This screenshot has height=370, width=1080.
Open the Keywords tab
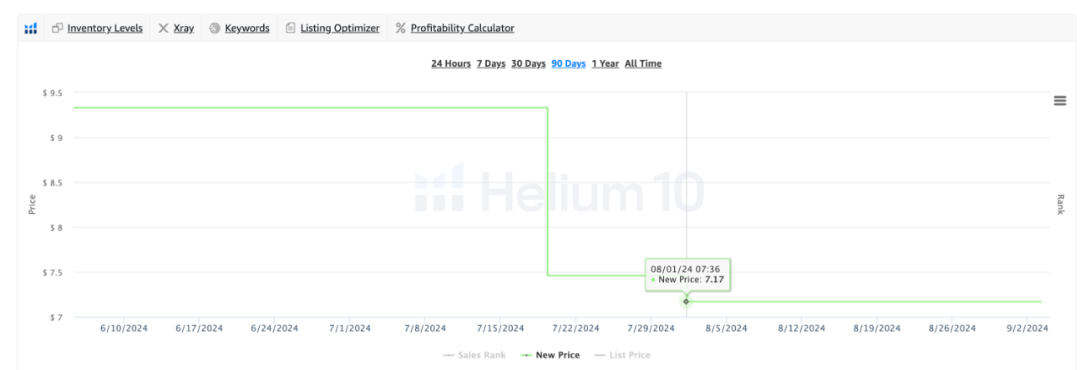[247, 28]
